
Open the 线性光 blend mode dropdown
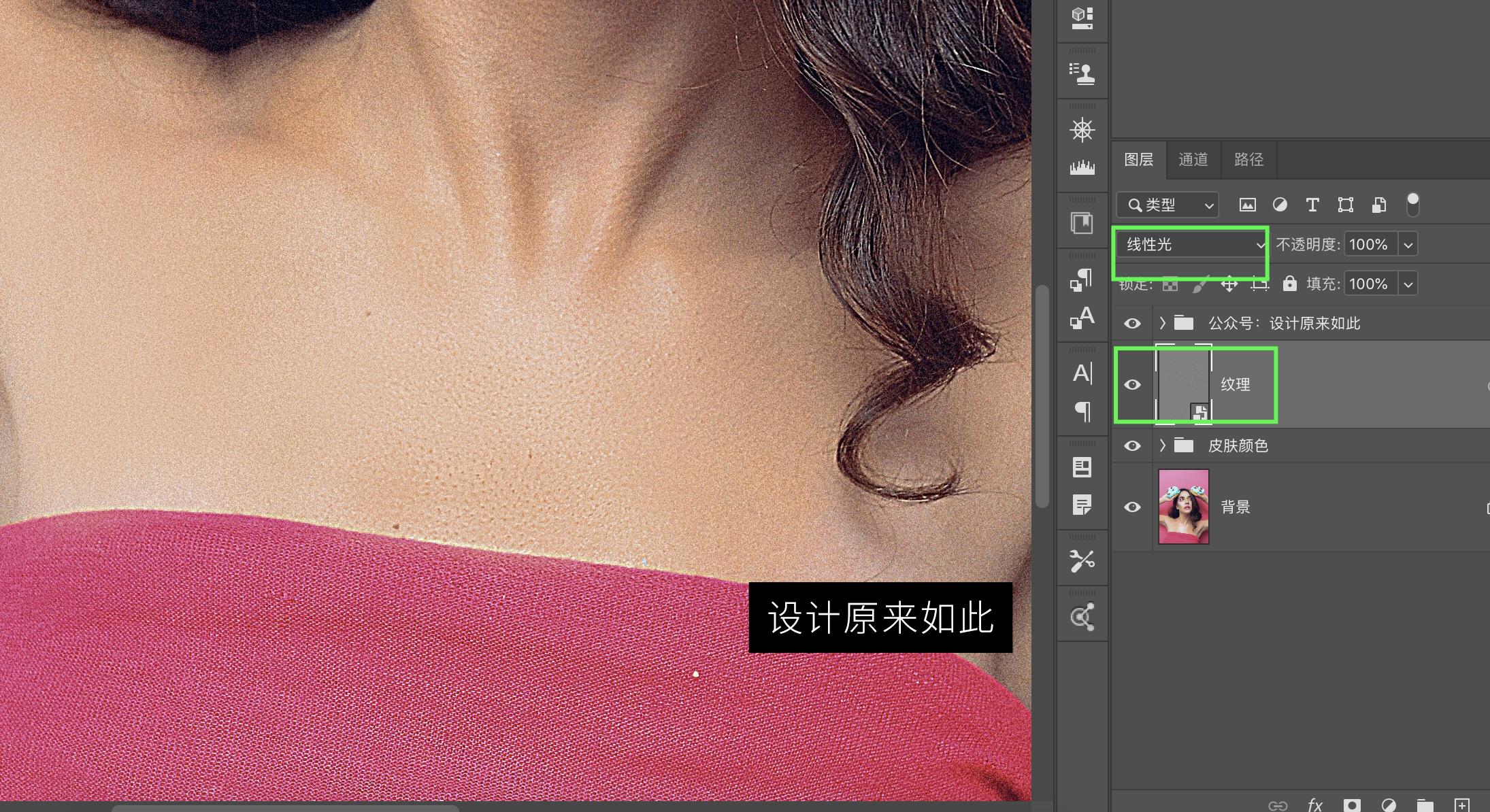coord(1191,245)
